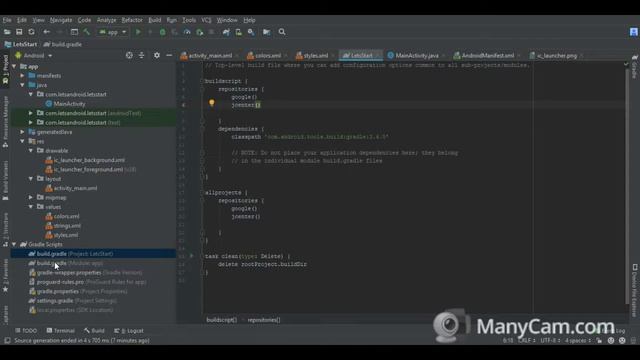Image resolution: width=640 pixels, height=360 pixels.
Task: Open the Build tool window button
Action: coord(94,331)
